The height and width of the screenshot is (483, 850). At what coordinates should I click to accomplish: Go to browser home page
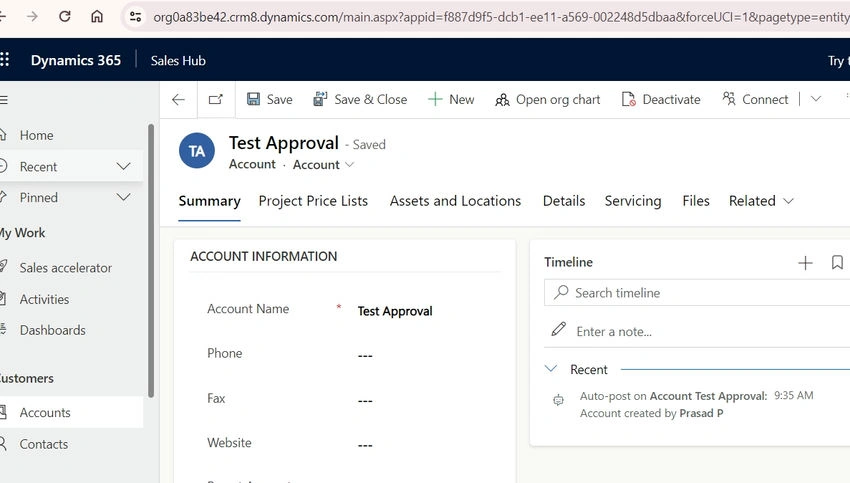click(x=97, y=17)
